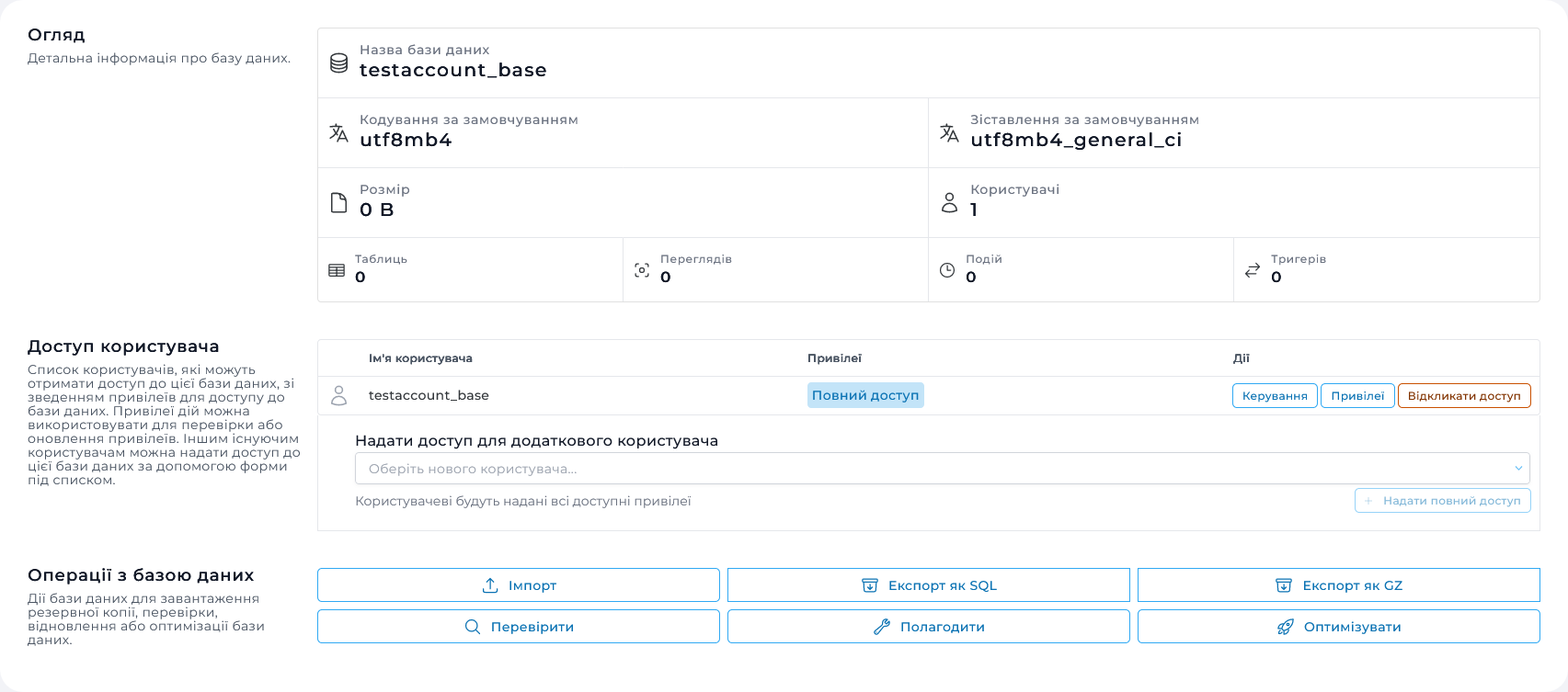Click the database icon beside testaccount_base name
Viewport: 1568px width, 692px height.
click(338, 63)
